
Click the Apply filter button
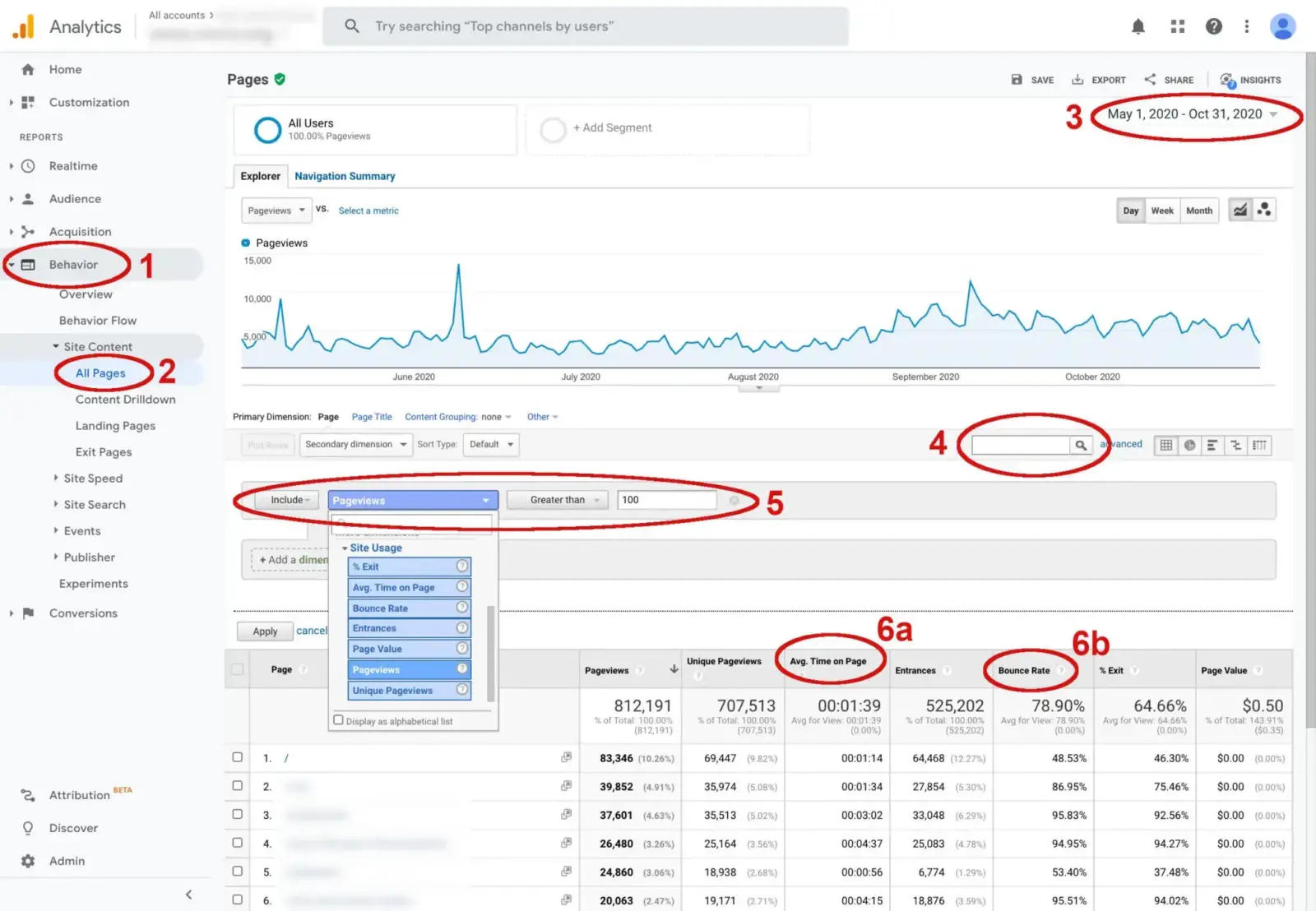pyautogui.click(x=265, y=631)
